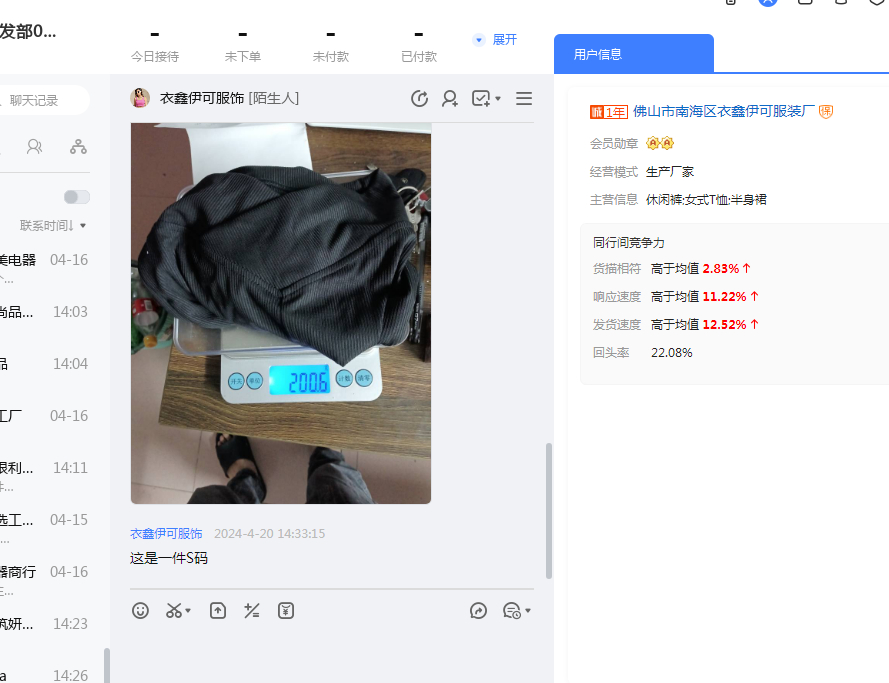Open the percent discount icon

click(x=252, y=610)
